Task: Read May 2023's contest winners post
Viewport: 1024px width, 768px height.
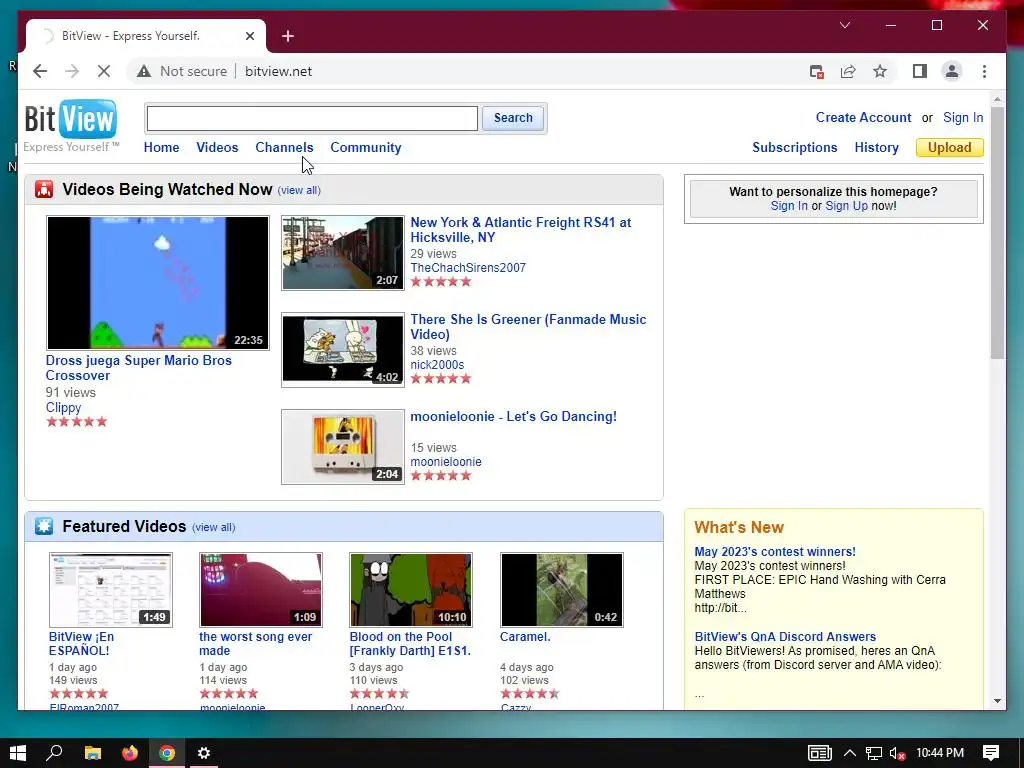Action: [775, 552]
